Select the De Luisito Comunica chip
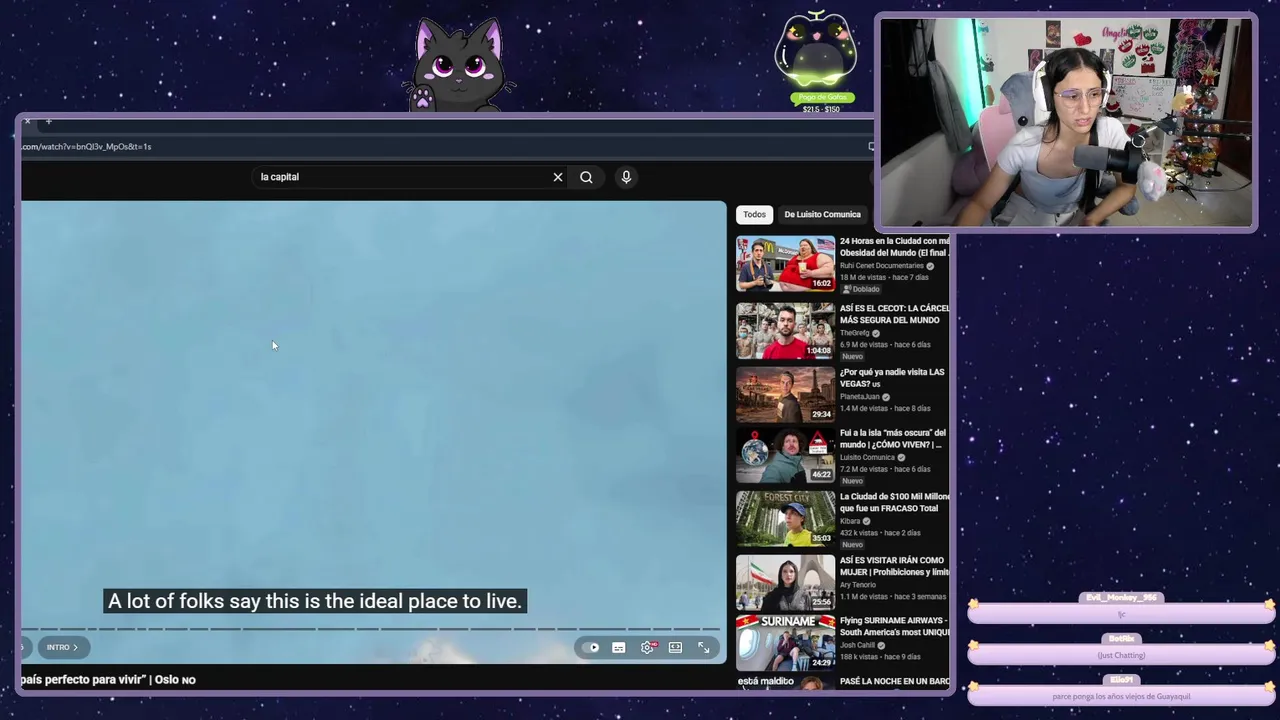This screenshot has width=1280, height=720. [822, 214]
